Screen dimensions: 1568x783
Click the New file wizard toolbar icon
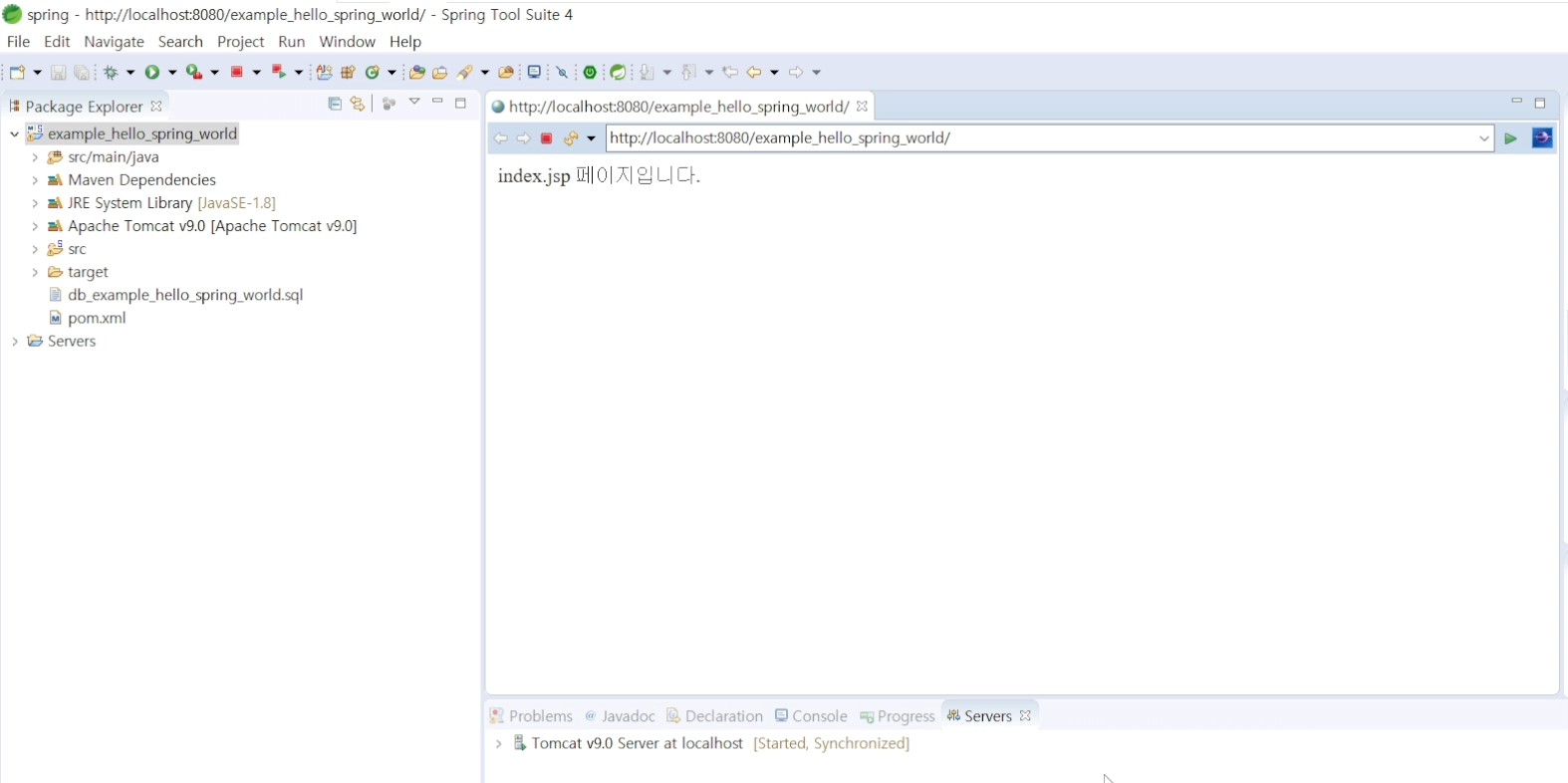[17, 73]
